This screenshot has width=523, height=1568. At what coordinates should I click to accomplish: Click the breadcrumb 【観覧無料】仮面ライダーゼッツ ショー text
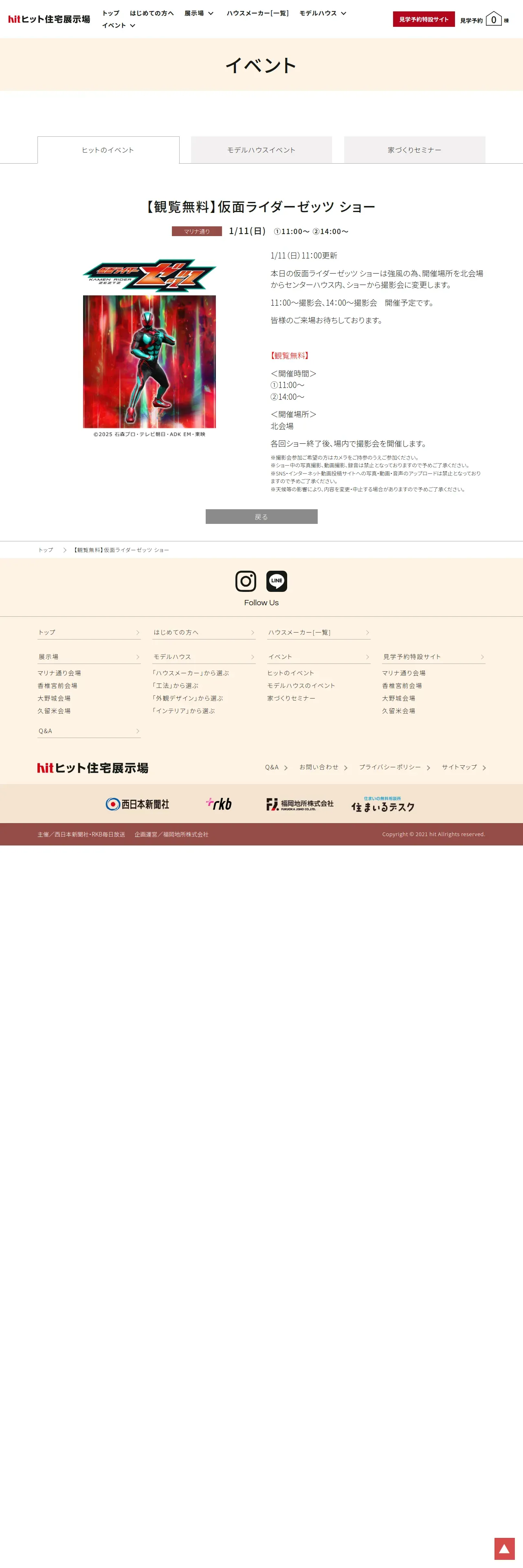pos(121,550)
